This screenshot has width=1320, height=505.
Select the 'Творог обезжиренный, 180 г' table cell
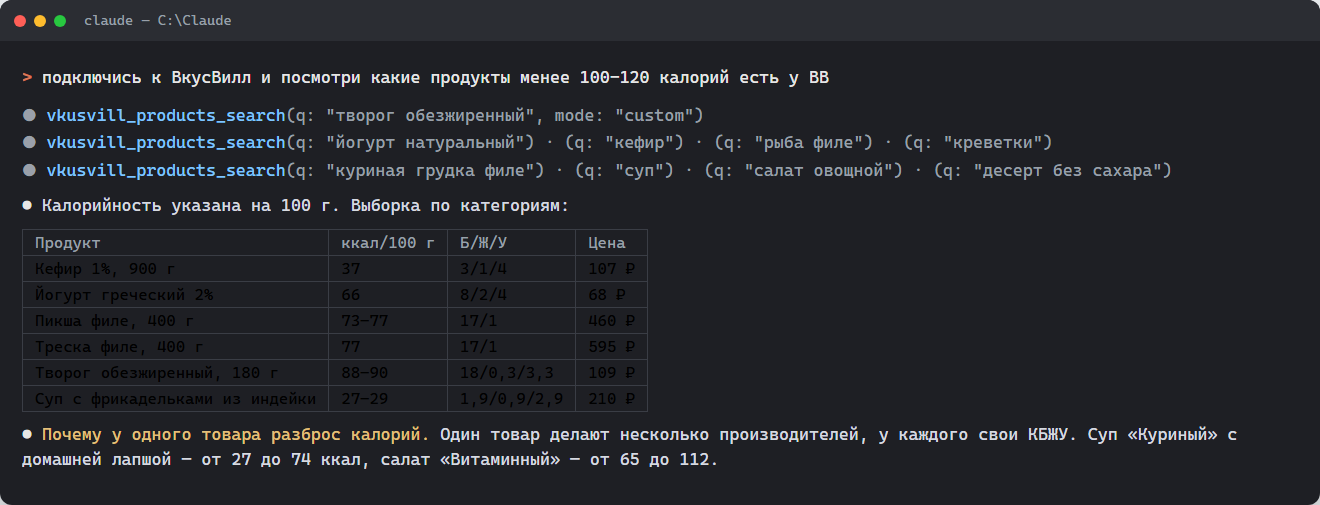point(176,373)
